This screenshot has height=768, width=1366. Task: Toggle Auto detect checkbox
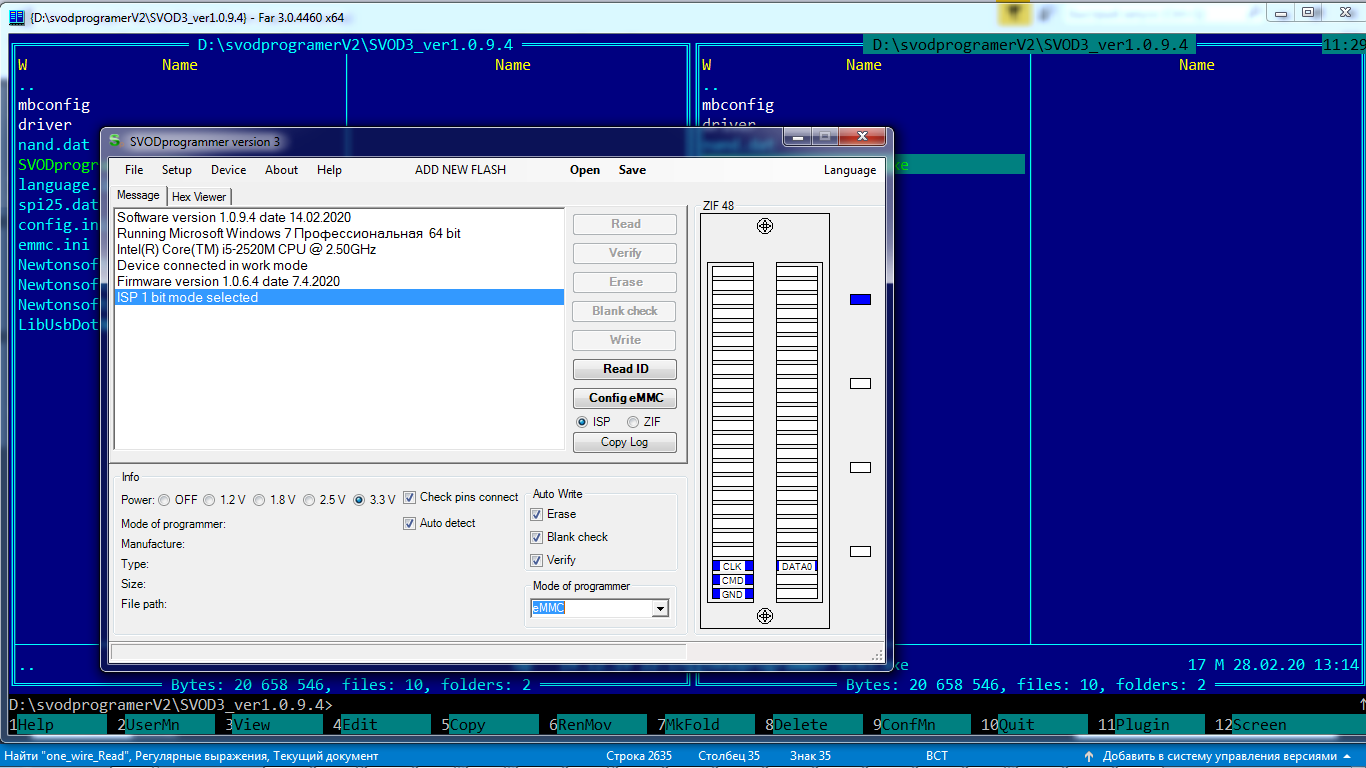click(x=410, y=523)
